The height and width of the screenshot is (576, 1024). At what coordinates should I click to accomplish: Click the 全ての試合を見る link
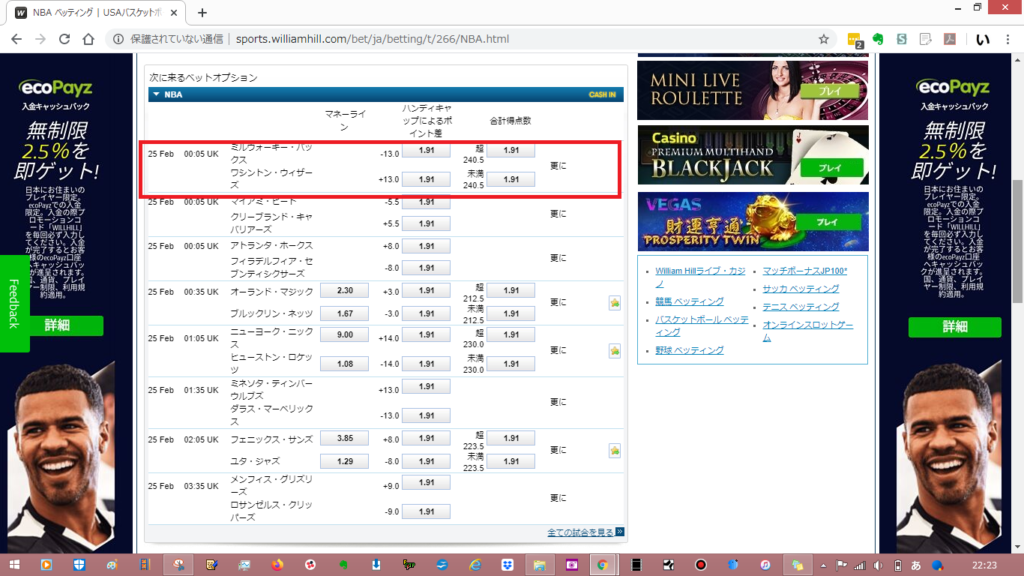580,532
